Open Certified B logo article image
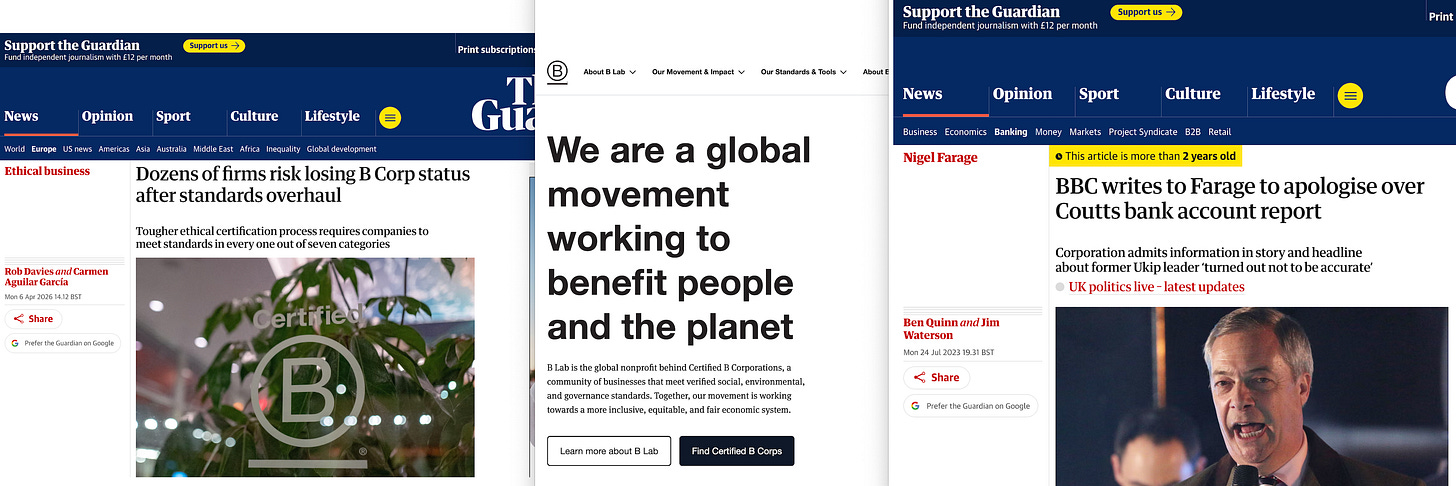The width and height of the screenshot is (1456, 486). tap(305, 367)
